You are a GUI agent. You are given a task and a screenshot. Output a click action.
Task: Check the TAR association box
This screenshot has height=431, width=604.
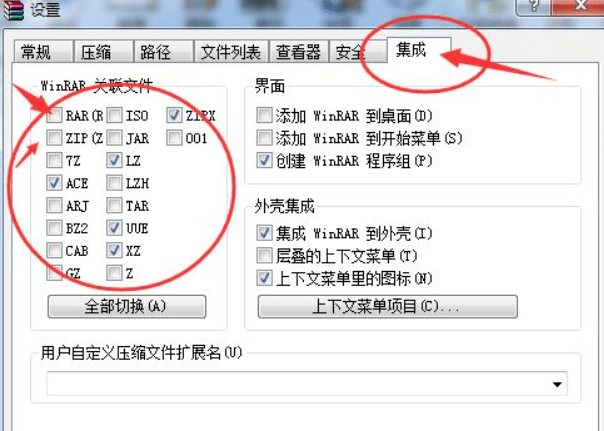114,205
